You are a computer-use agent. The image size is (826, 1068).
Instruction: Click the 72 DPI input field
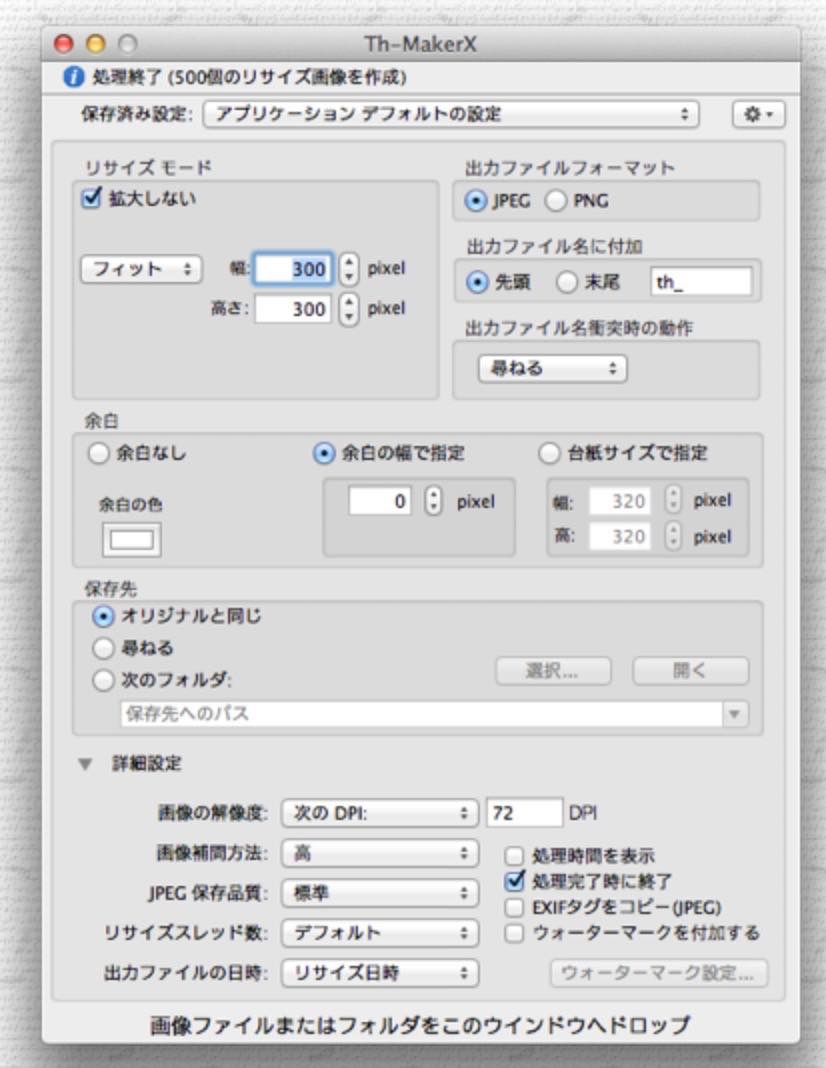click(x=524, y=813)
